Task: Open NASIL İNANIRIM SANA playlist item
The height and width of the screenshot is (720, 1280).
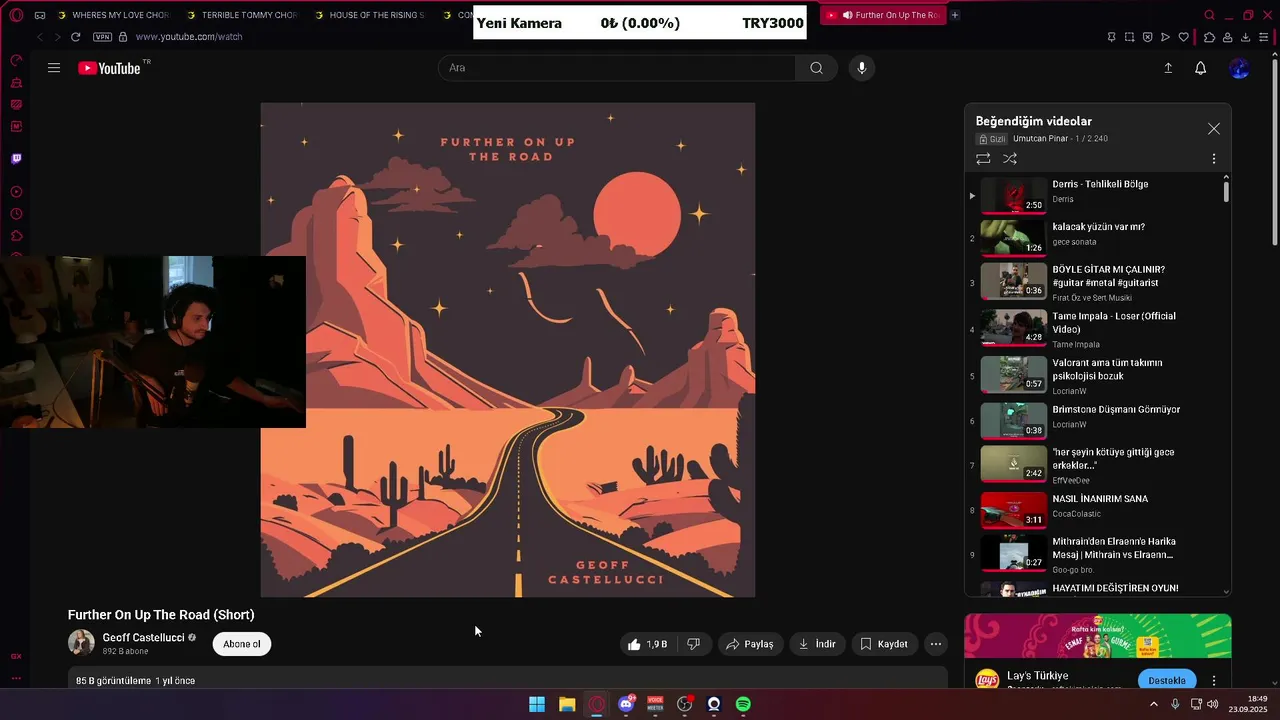Action: (1096, 509)
